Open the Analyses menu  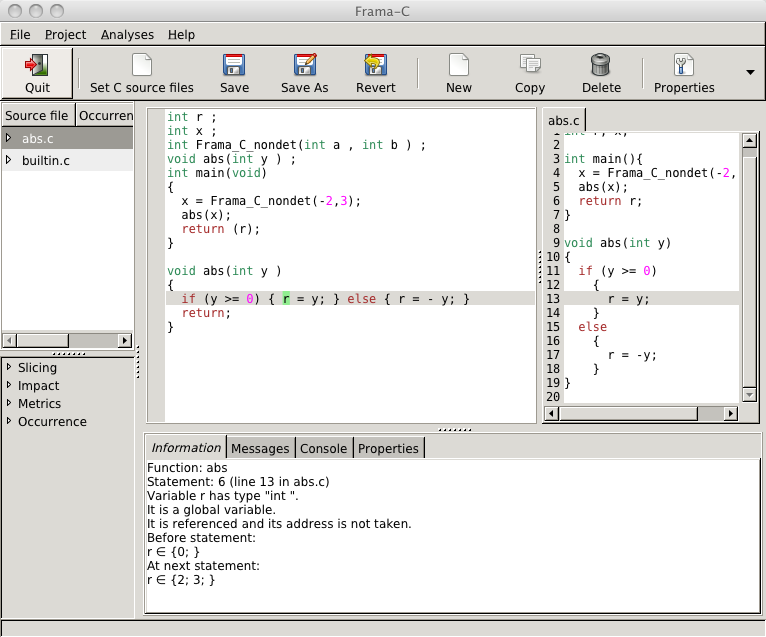[x=127, y=35]
